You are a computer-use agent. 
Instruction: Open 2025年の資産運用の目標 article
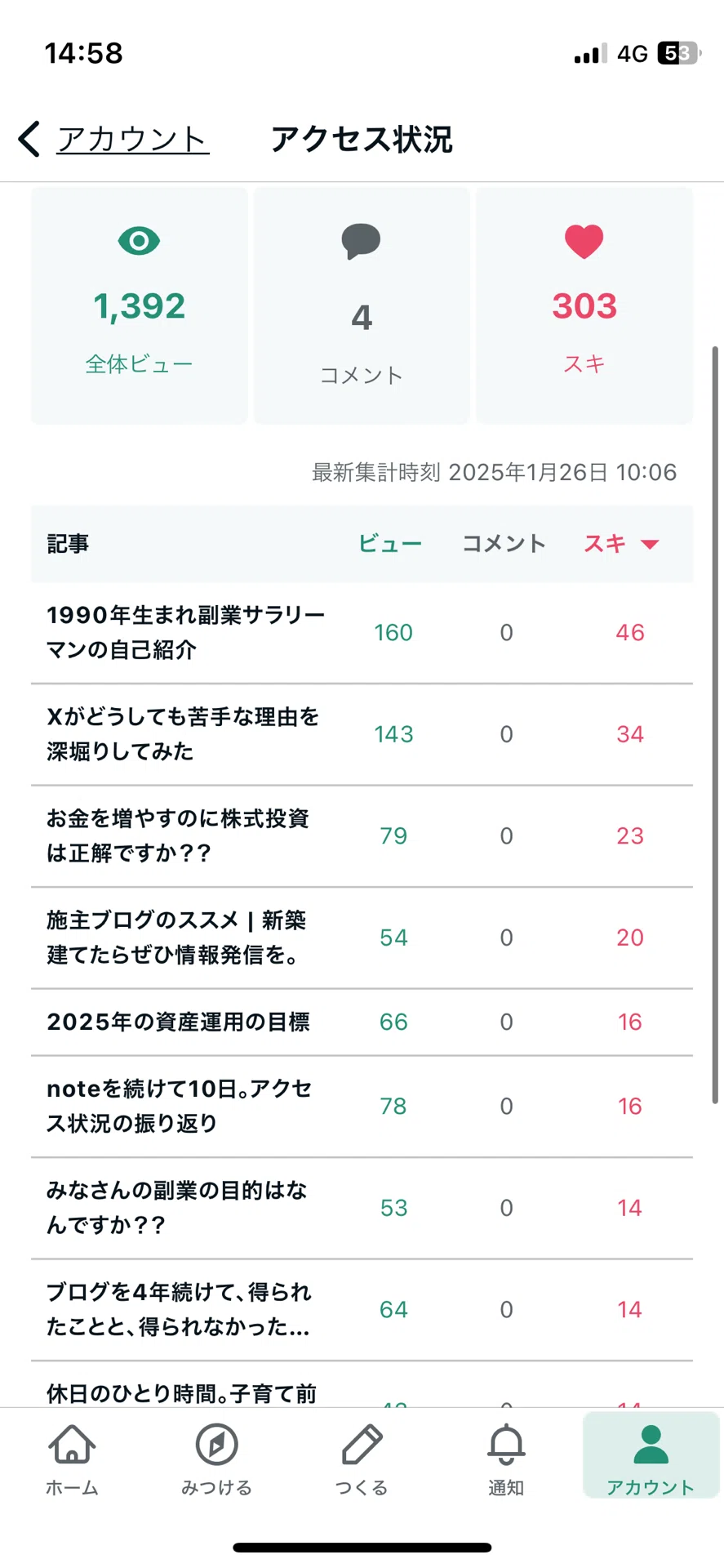pos(362,1022)
